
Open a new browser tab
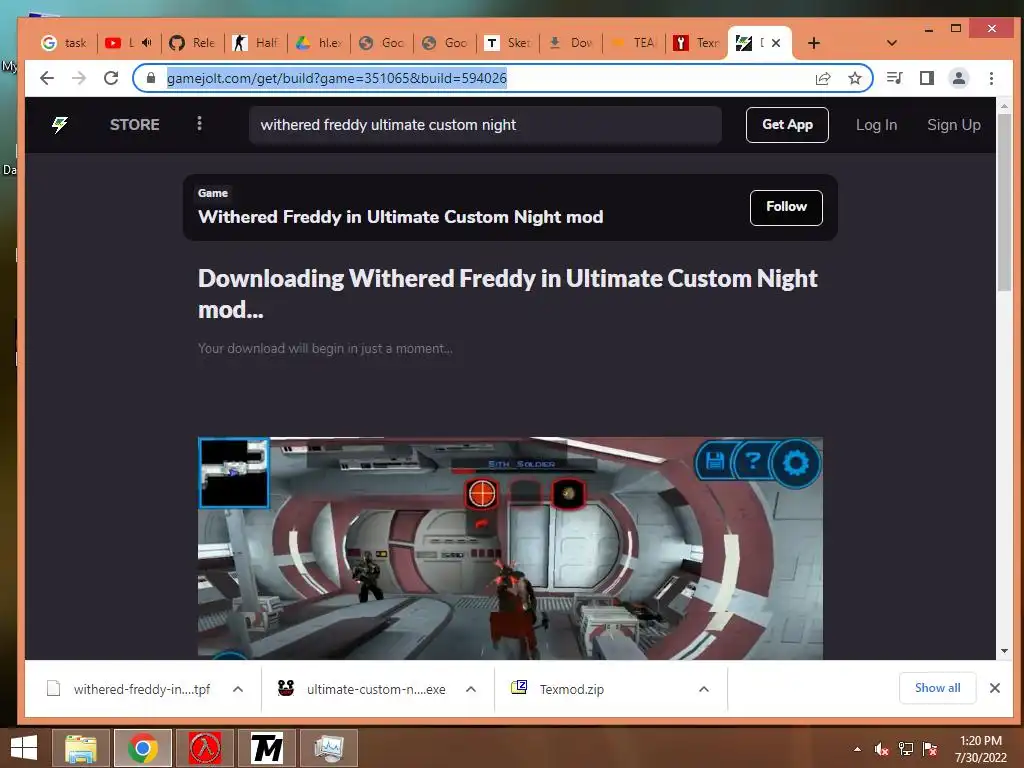point(814,43)
